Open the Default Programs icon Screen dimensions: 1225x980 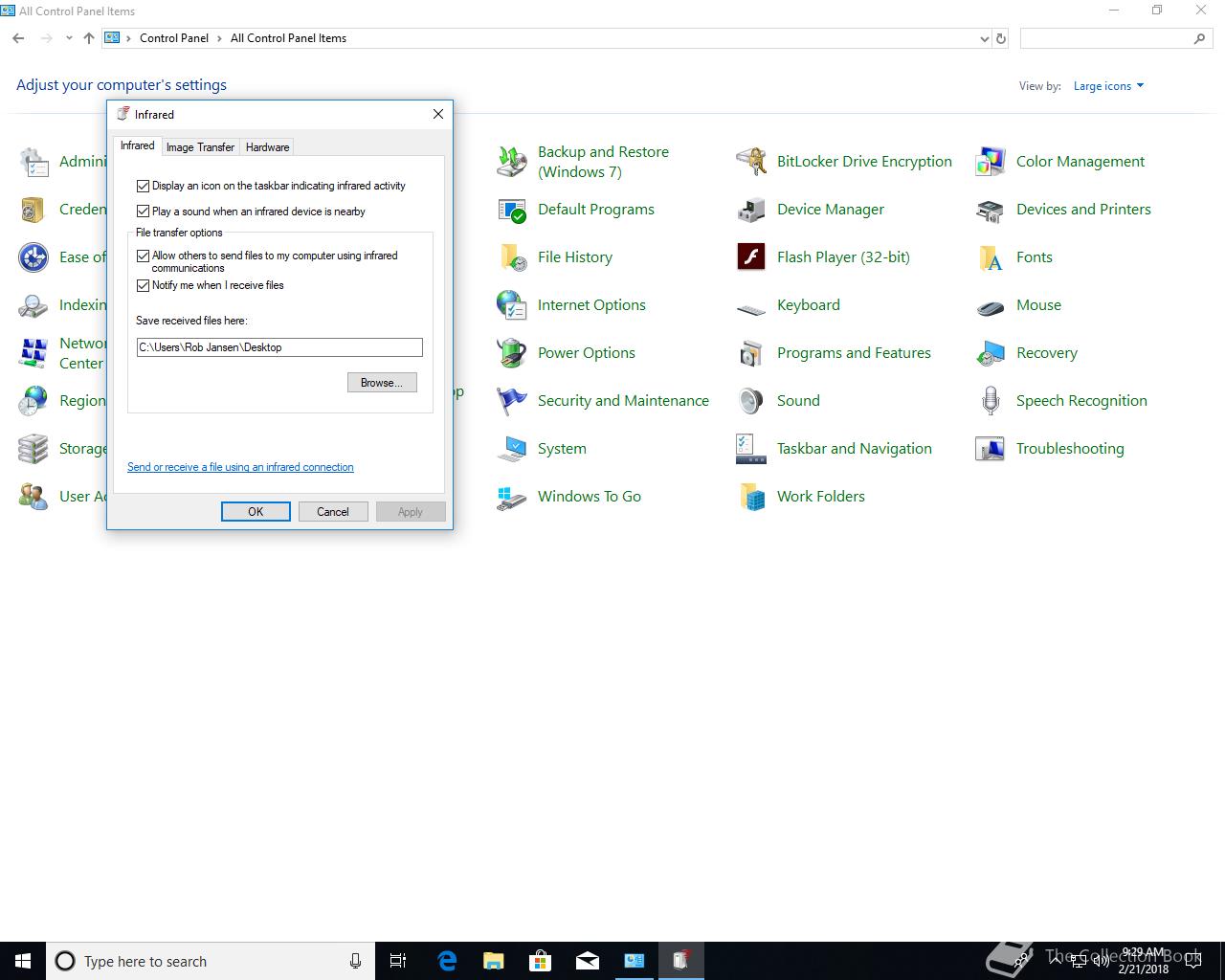[512, 210]
